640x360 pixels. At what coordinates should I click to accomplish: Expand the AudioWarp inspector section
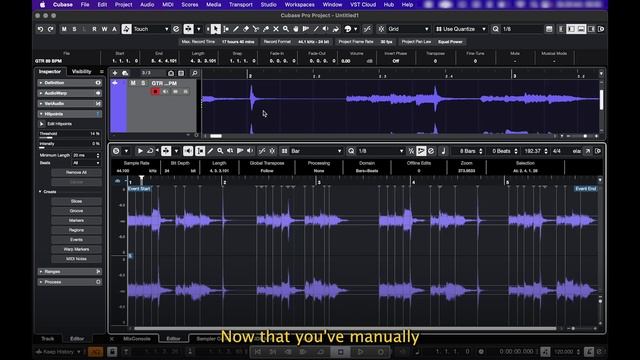69,93
